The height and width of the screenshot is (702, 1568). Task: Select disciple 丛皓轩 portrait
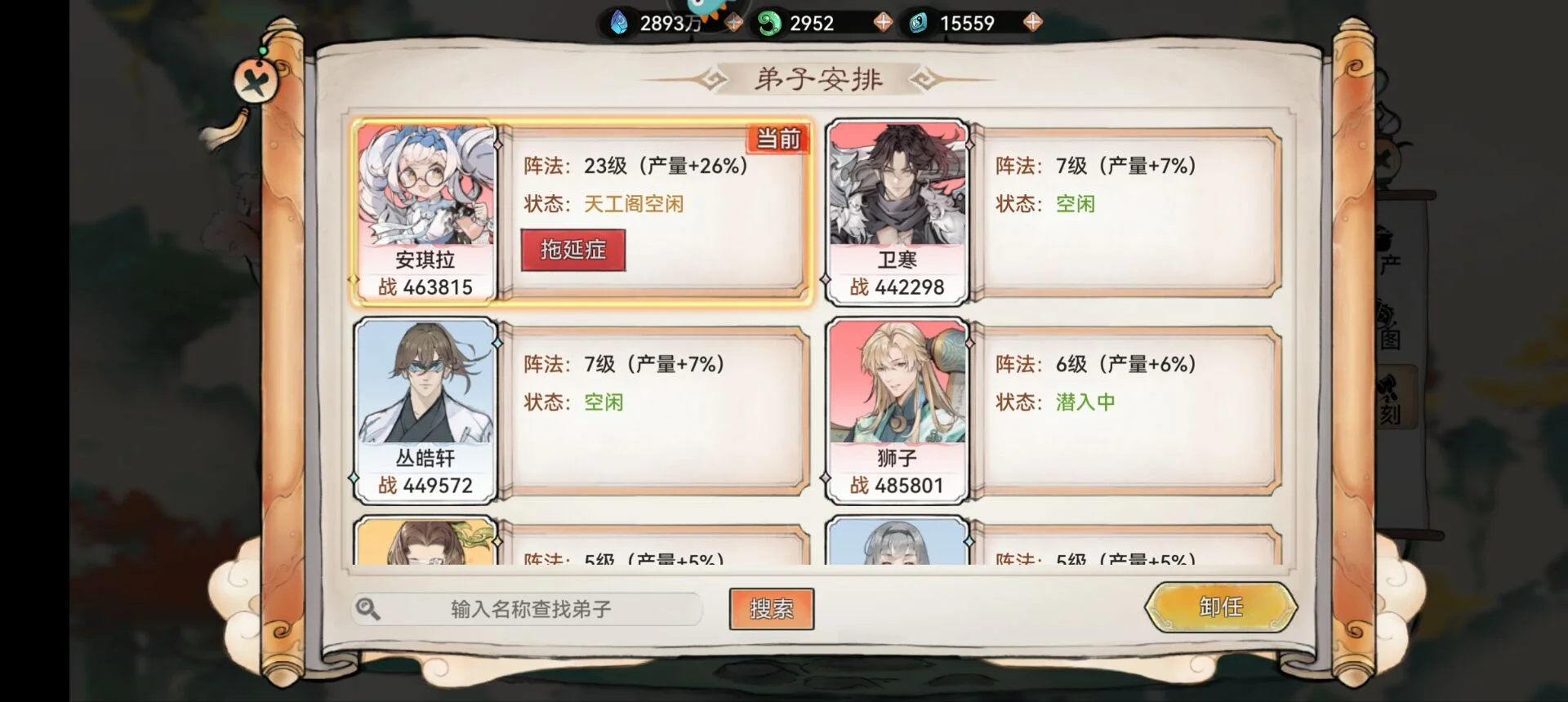pos(425,410)
